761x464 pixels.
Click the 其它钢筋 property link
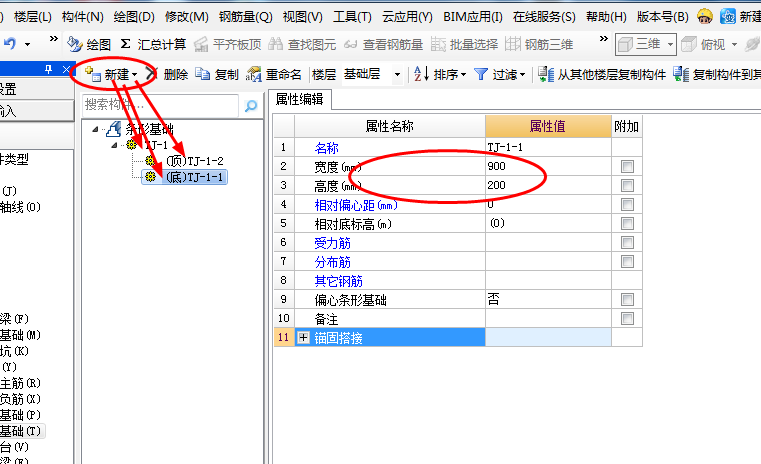[x=338, y=281]
